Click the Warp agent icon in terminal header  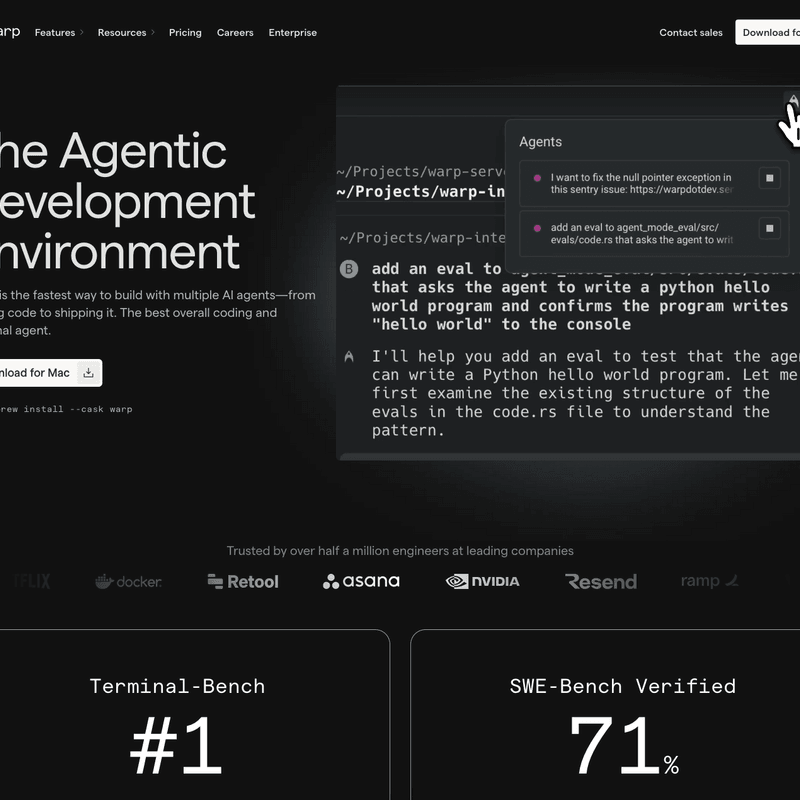pos(792,100)
